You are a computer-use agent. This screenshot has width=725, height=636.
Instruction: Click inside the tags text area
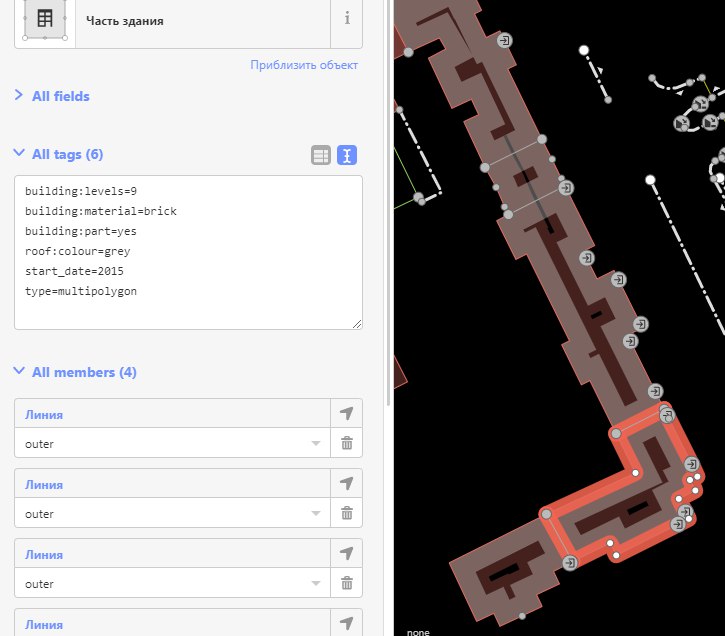pyautogui.click(x=188, y=252)
